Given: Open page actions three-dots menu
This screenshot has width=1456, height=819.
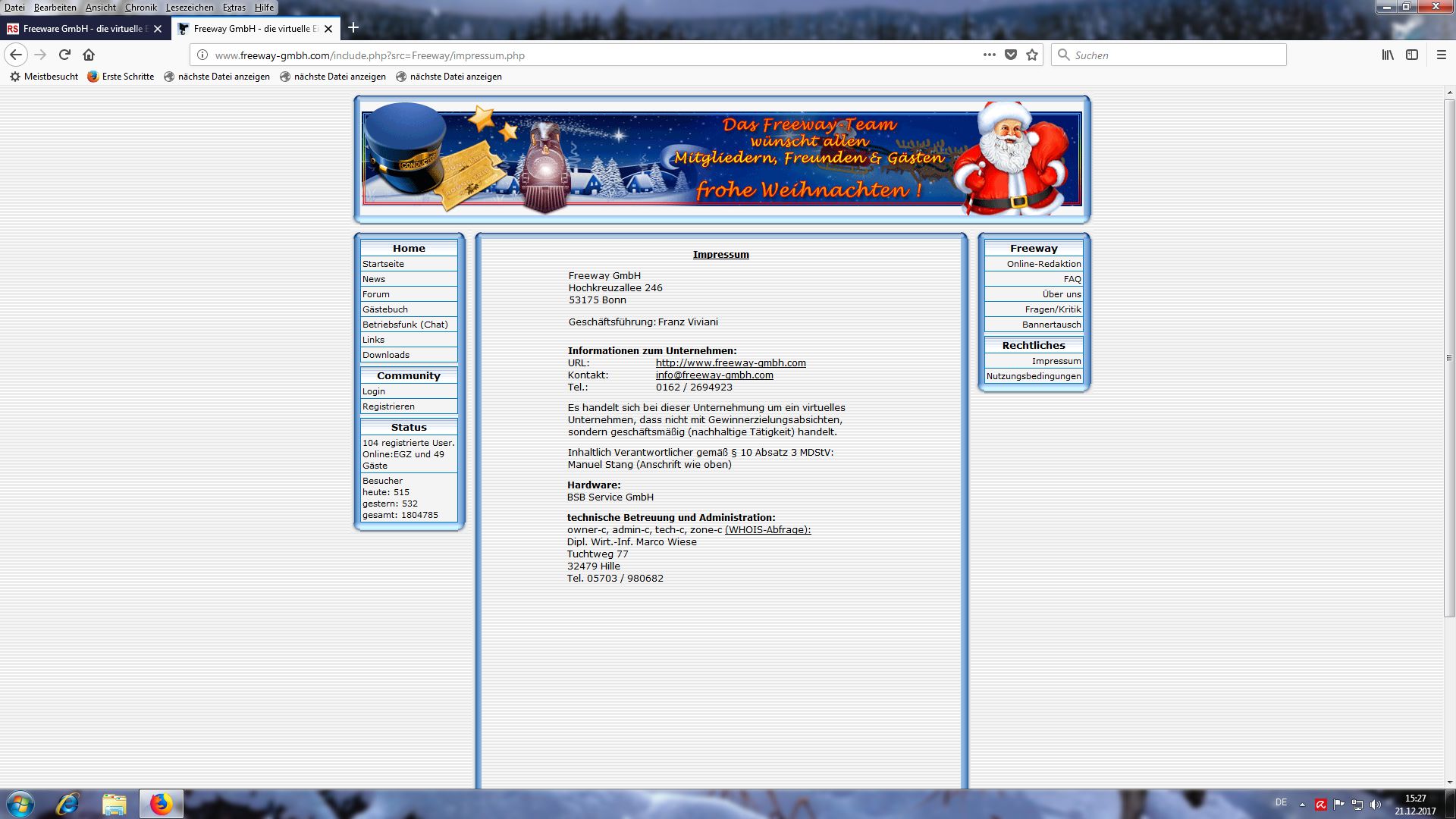Looking at the screenshot, I should click(x=989, y=55).
